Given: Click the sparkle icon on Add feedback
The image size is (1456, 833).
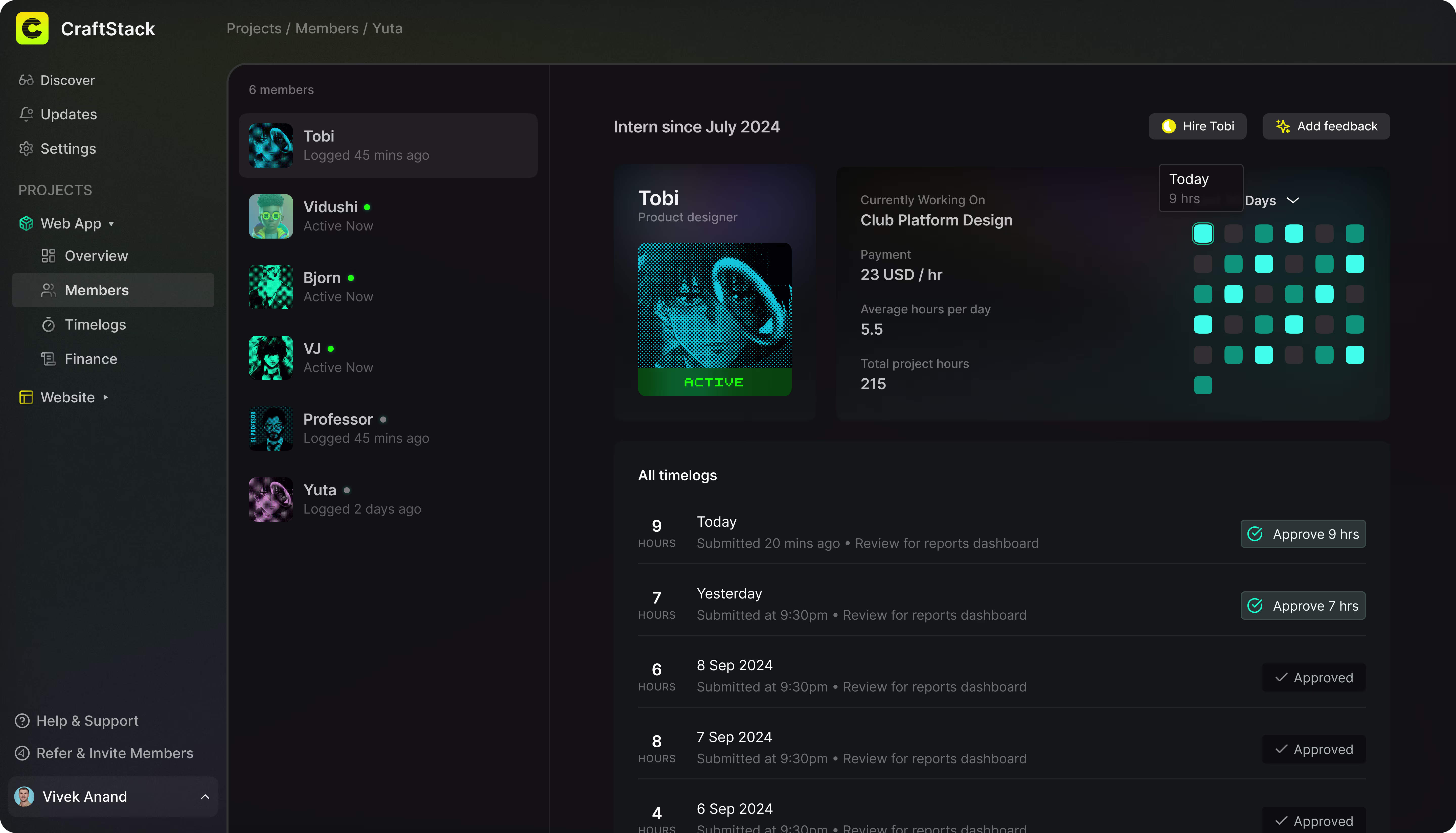Looking at the screenshot, I should click(x=1283, y=126).
